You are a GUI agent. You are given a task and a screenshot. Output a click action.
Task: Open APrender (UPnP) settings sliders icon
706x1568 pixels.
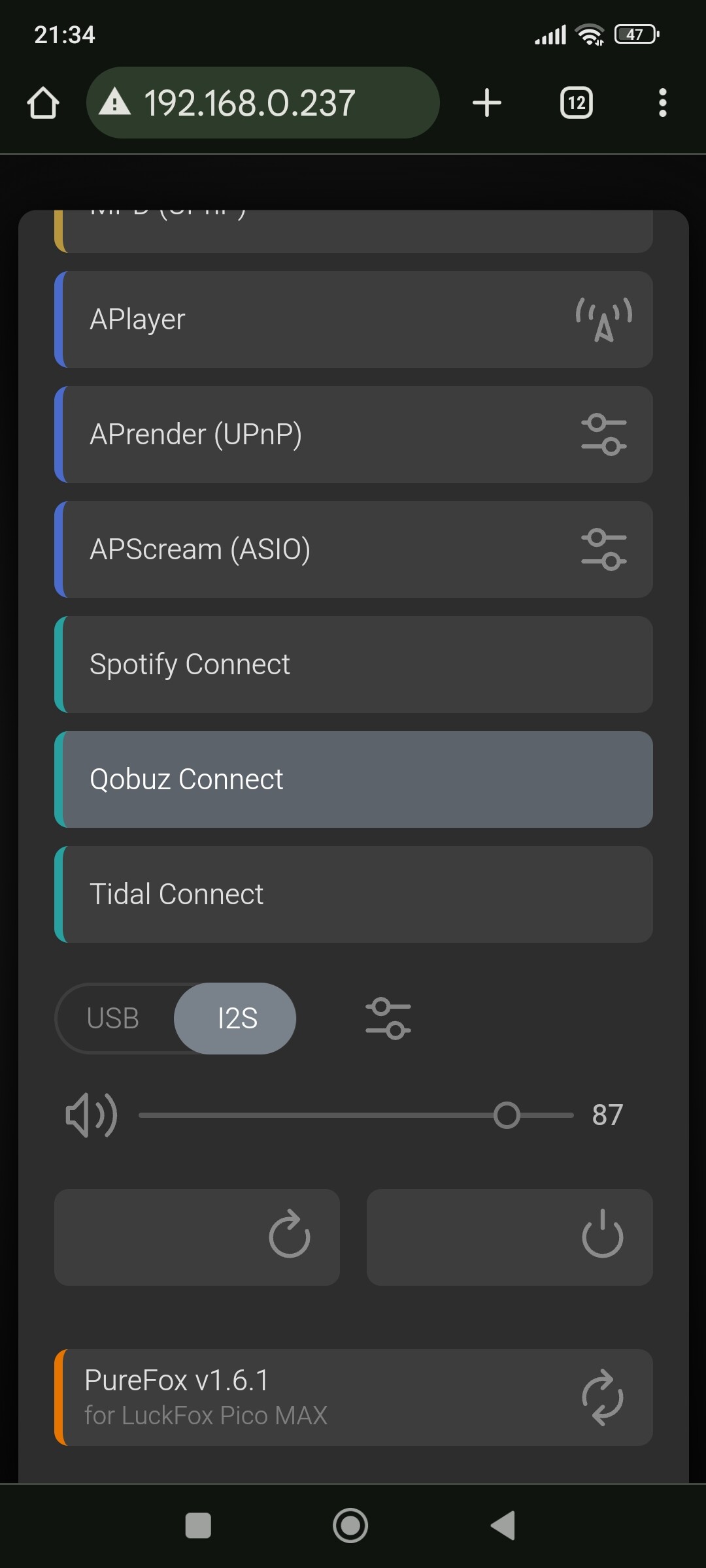click(603, 434)
